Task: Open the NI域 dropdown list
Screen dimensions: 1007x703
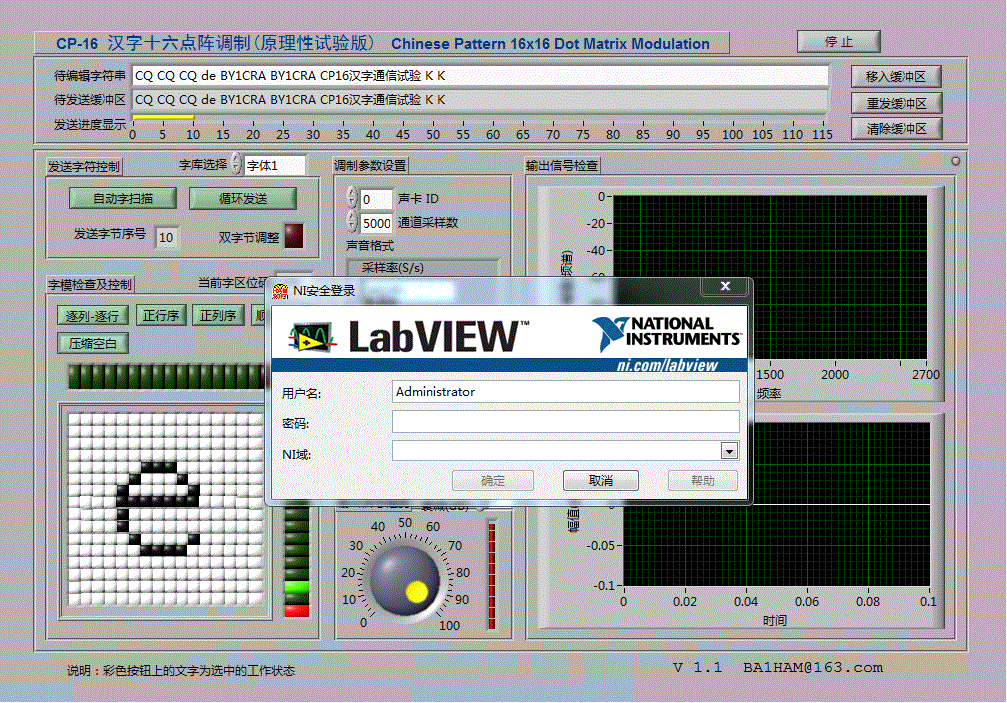Action: [729, 451]
